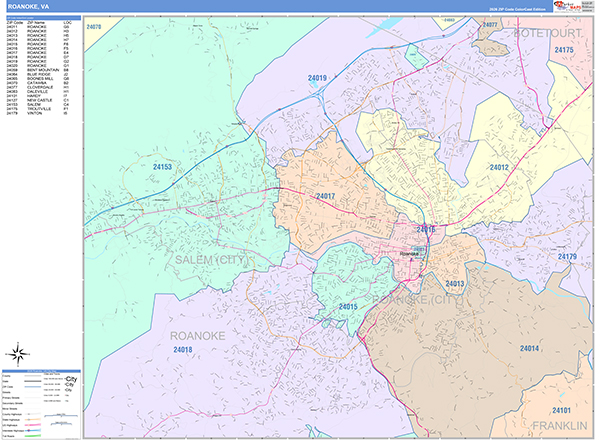
Task: Click the 24018 ZIP code label
Action: click(x=182, y=349)
